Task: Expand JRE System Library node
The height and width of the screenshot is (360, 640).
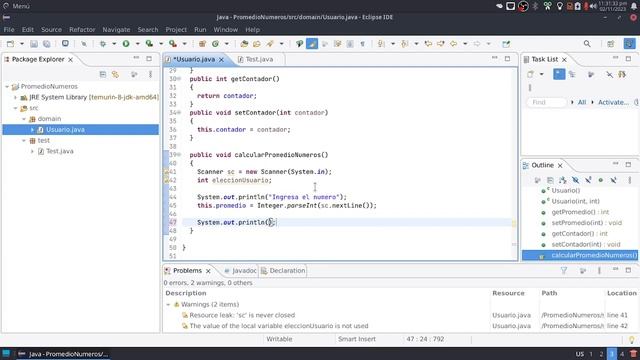Action: 16,98
